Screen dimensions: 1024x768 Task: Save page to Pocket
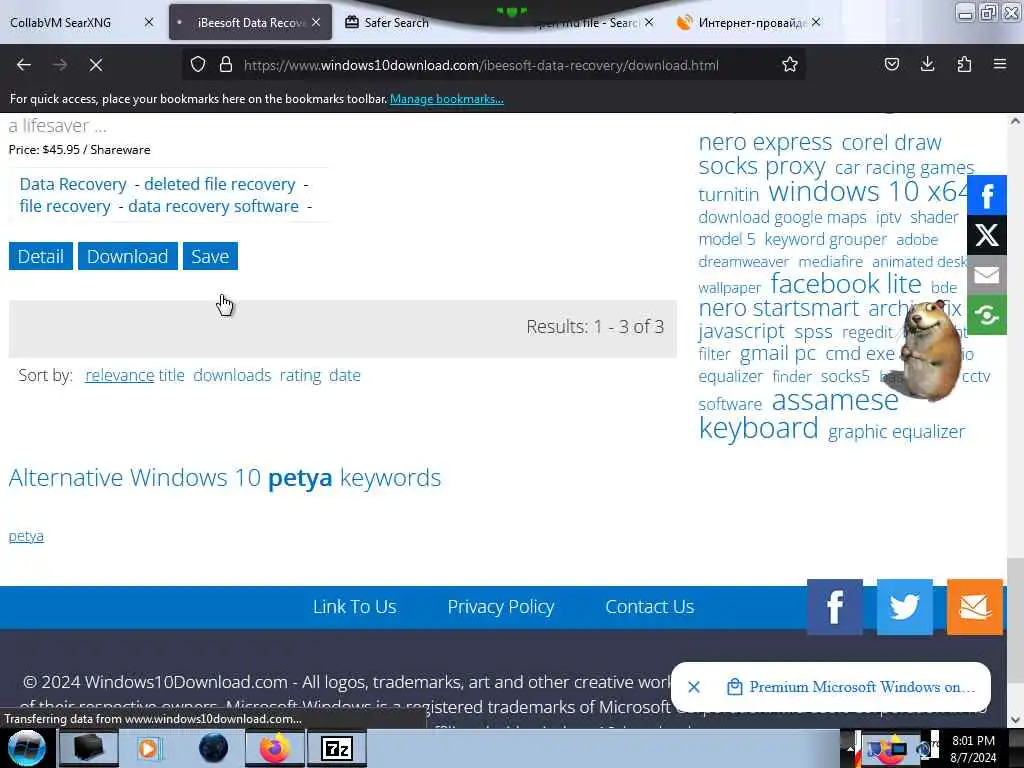point(891,65)
